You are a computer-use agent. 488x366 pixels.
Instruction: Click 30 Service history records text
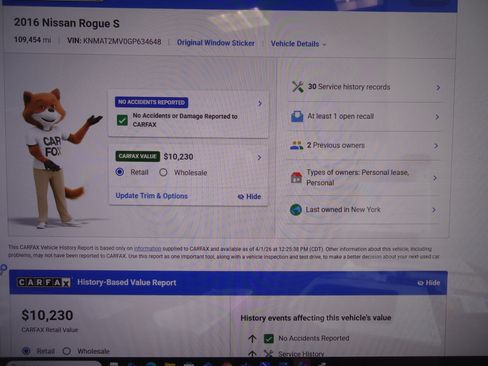[349, 87]
